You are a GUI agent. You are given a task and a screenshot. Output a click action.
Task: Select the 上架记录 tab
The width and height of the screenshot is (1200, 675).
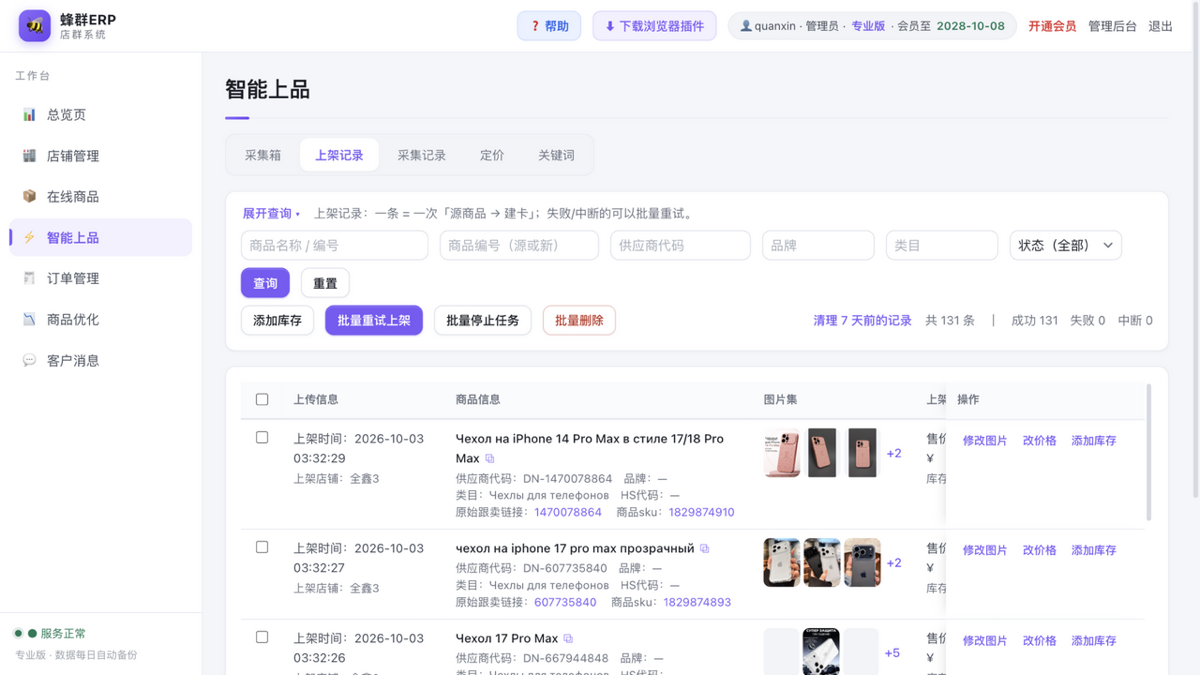[339, 155]
